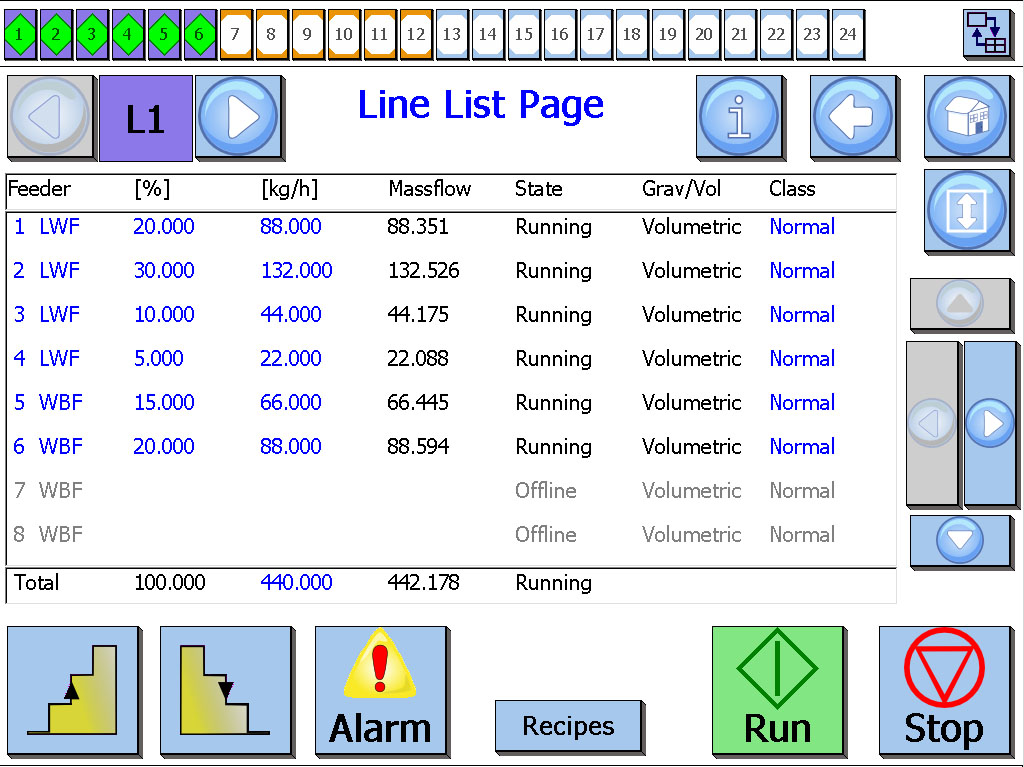Go back using the left arrow icon
The image size is (1024, 767).
click(853, 117)
